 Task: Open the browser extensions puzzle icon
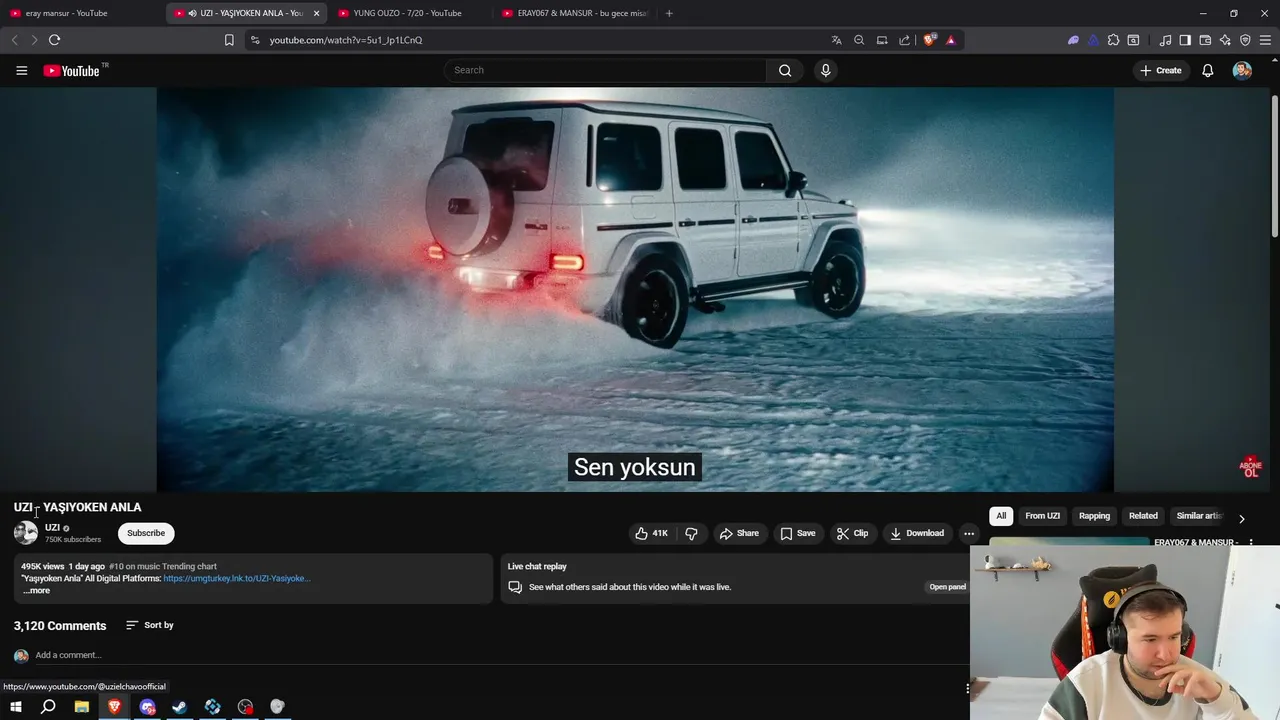[x=1113, y=40]
